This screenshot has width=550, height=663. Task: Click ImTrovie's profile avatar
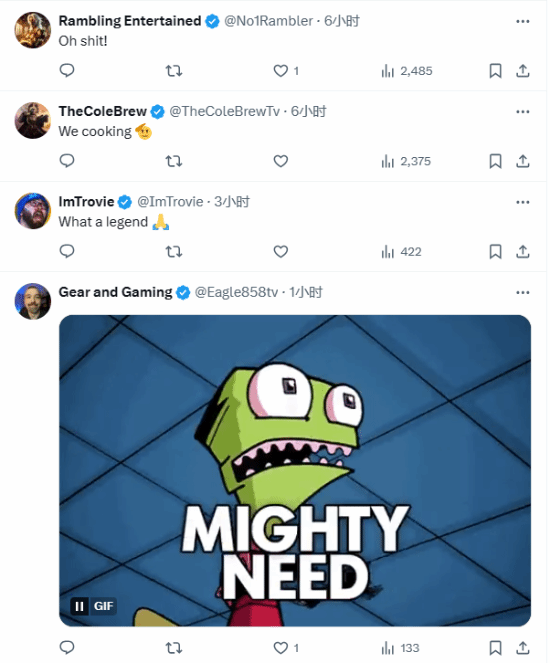[33, 211]
